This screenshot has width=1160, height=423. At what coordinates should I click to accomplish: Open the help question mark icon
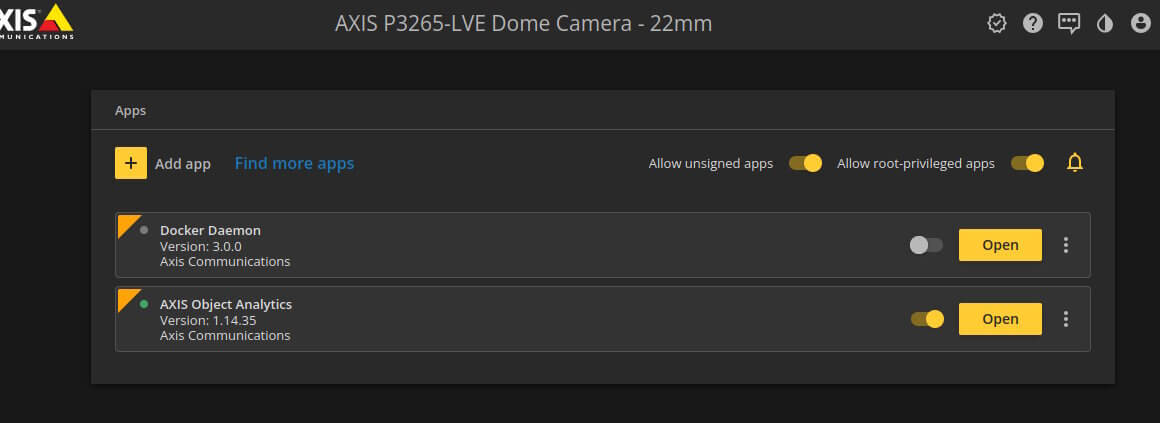1033,24
